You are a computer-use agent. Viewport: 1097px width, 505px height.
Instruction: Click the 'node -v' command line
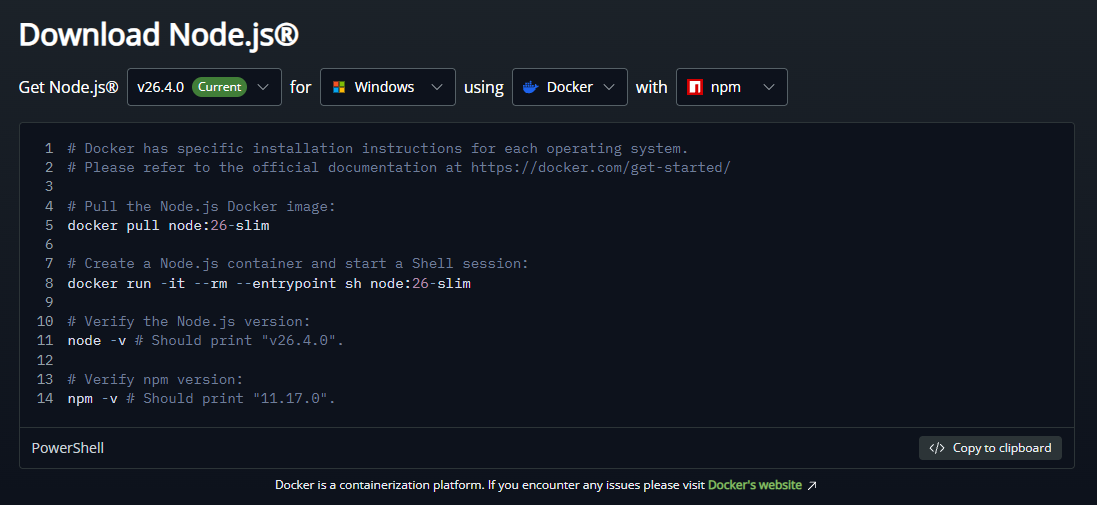click(206, 341)
